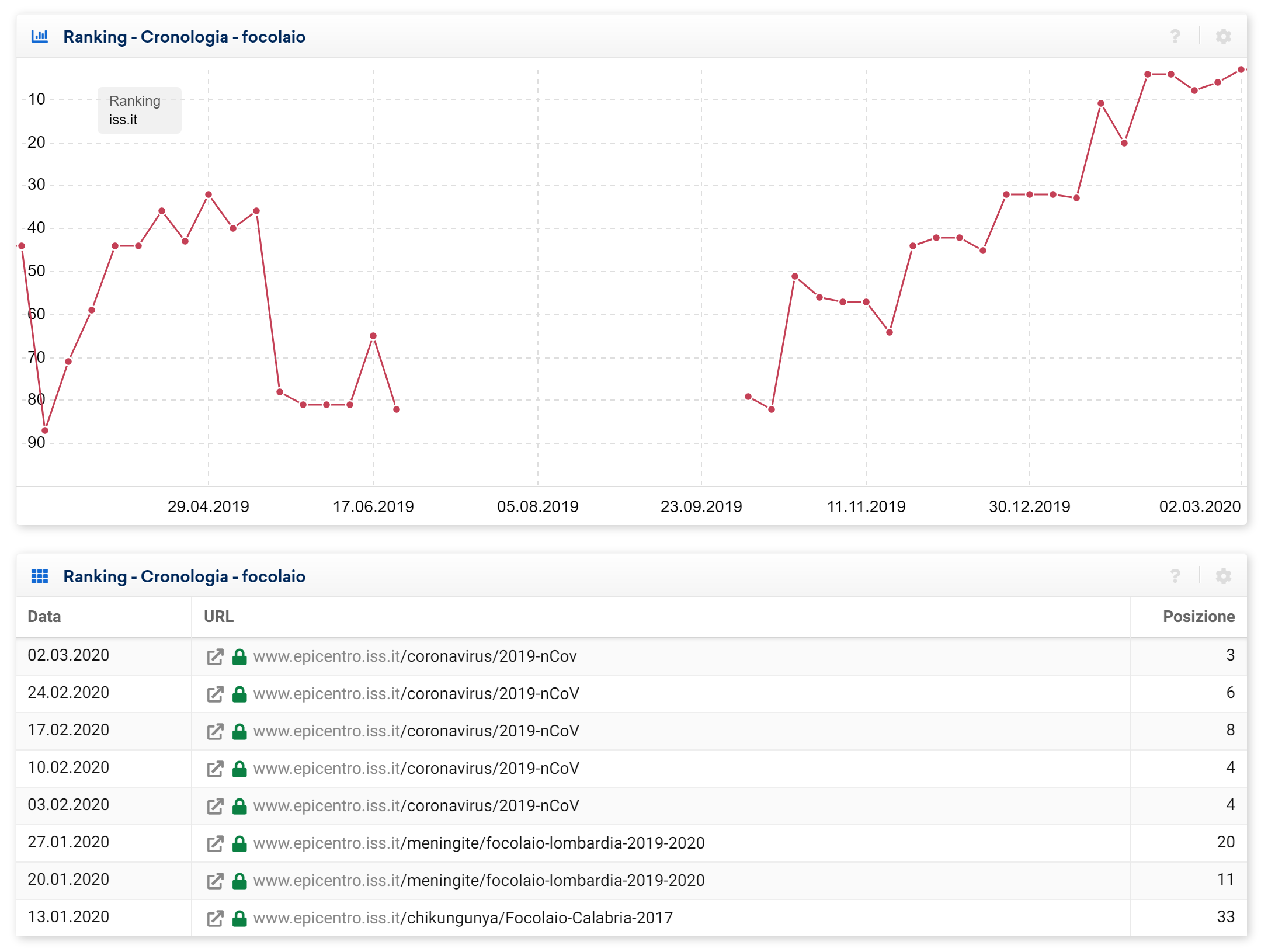1268x952 pixels.
Task: Click x-axis label 11.11.2019
Action: click(866, 506)
